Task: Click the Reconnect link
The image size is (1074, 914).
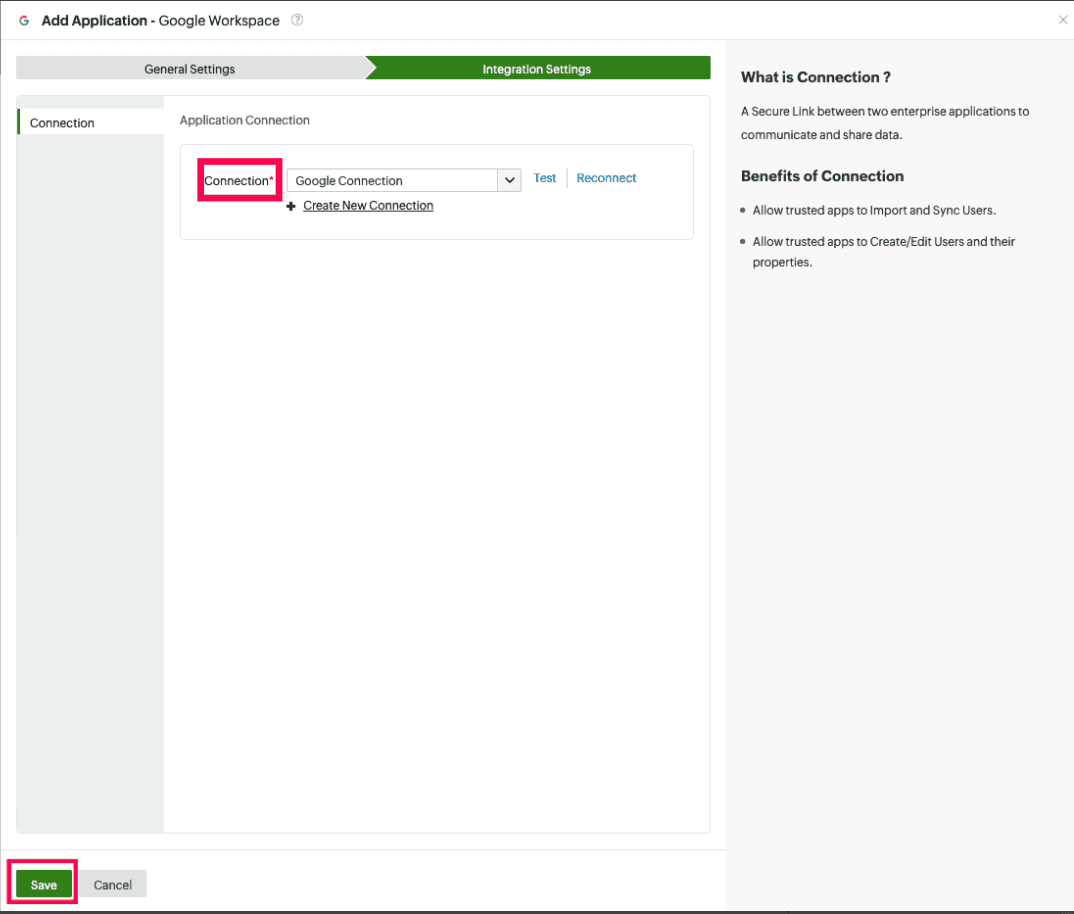Action: 606,177
